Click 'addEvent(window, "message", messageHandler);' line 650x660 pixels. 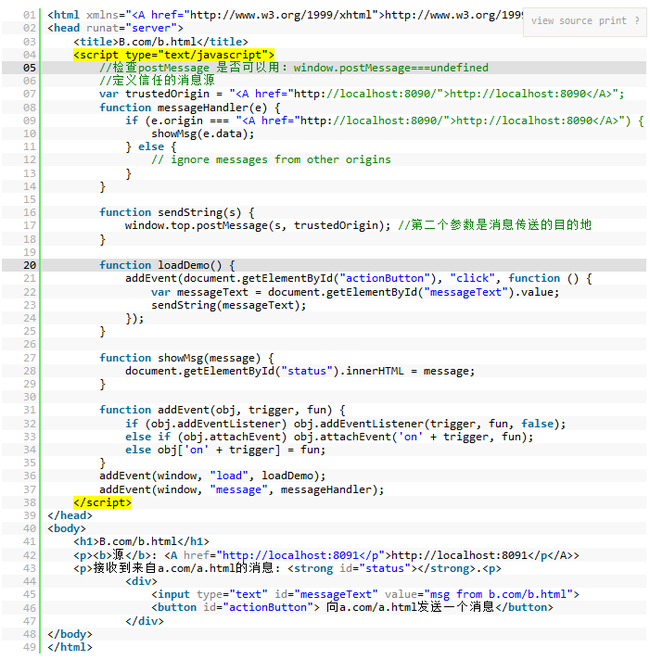click(242, 490)
